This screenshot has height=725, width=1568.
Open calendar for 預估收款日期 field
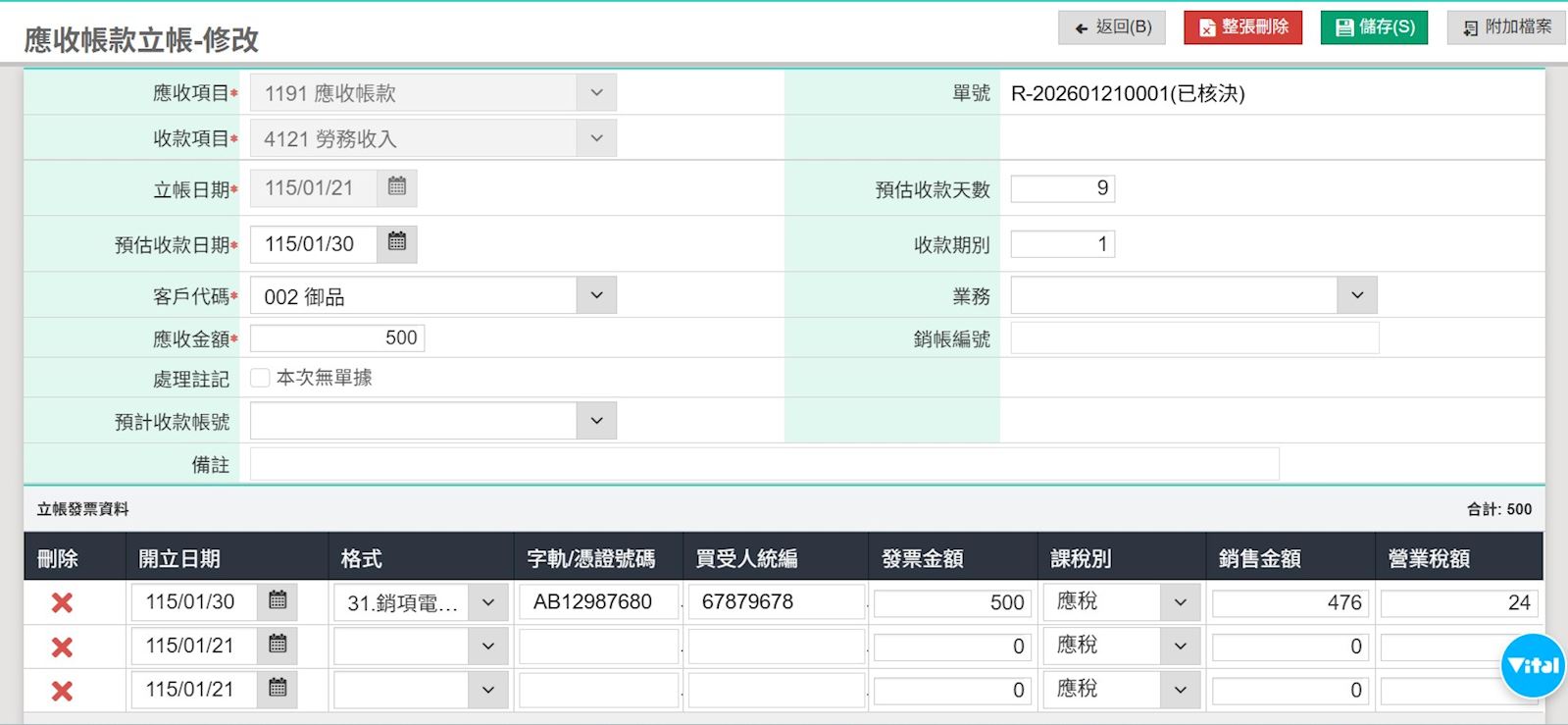397,242
